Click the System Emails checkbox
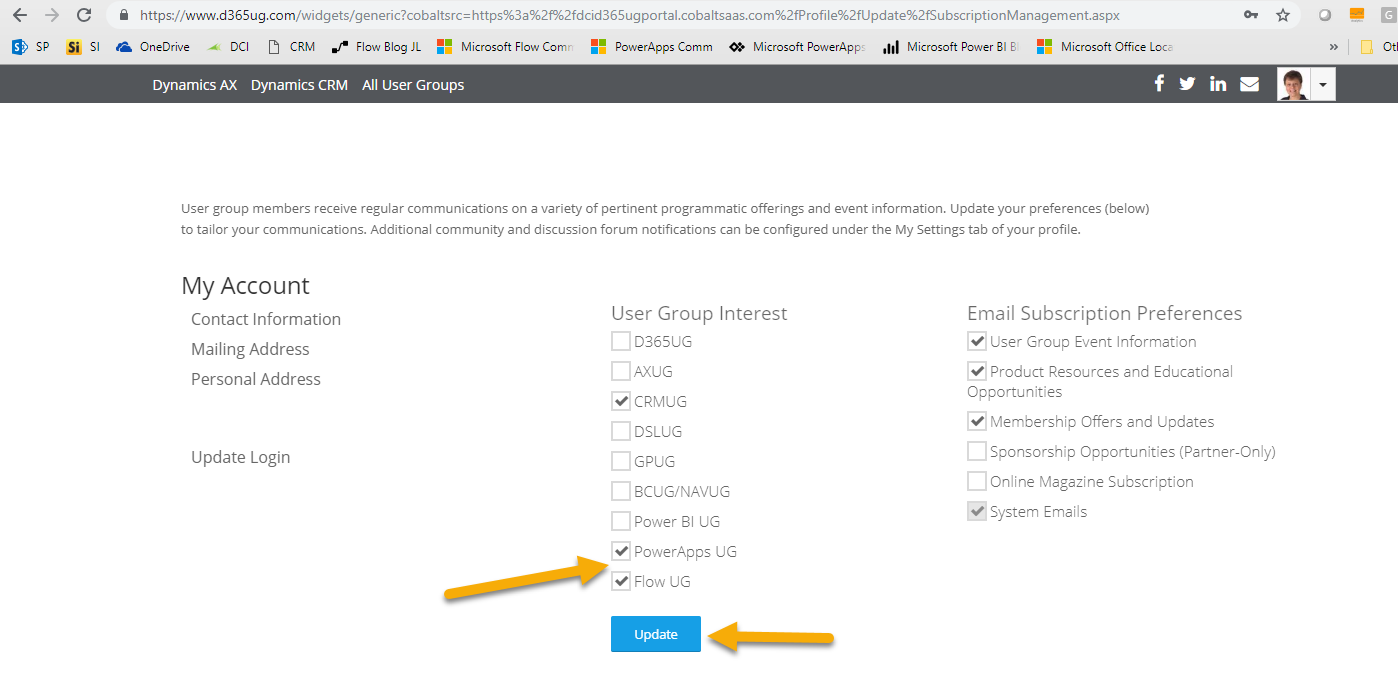Screen dimensions: 1398x675 coord(977,511)
